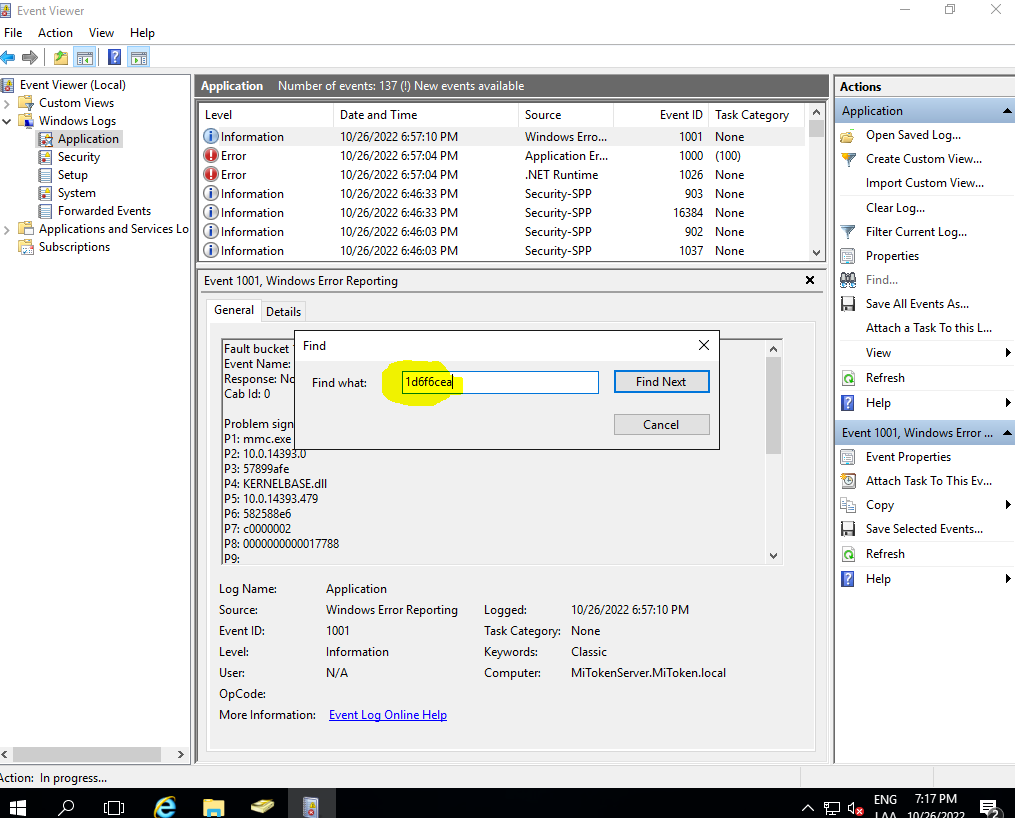This screenshot has height=818, width=1015.
Task: Collapse the Application actions section
Action: 1007,111
